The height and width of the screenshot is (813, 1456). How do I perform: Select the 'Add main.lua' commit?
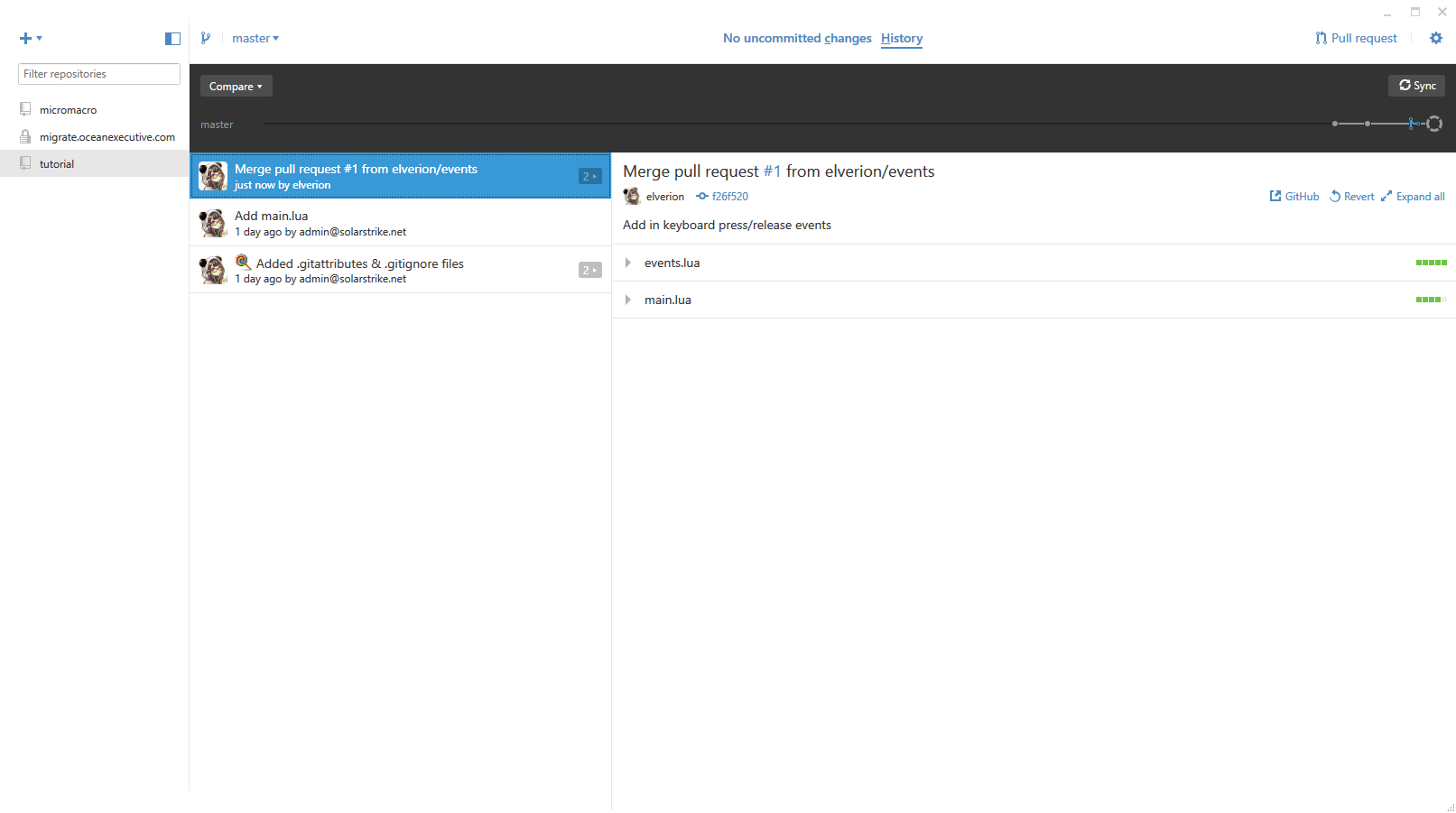(x=400, y=223)
